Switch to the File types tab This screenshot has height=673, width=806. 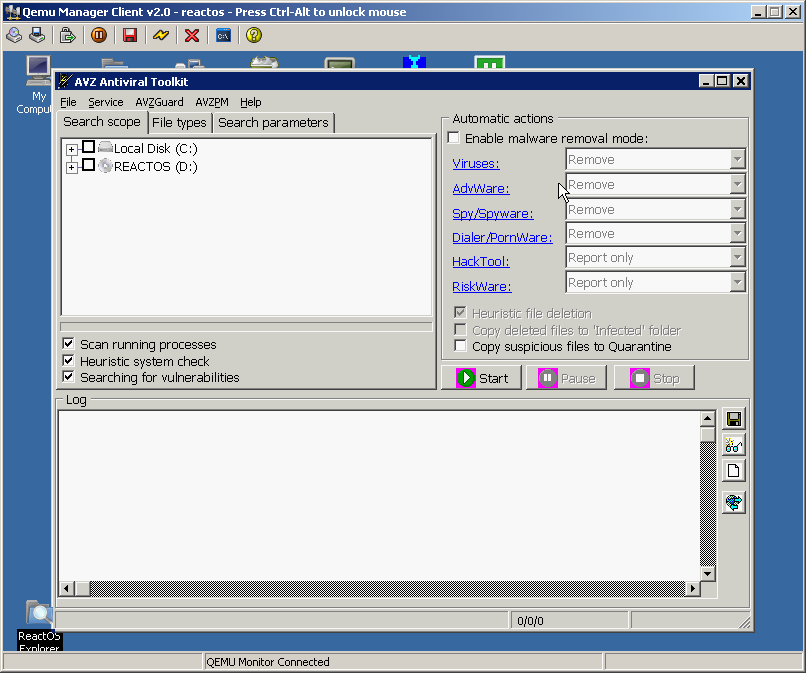[x=179, y=123]
